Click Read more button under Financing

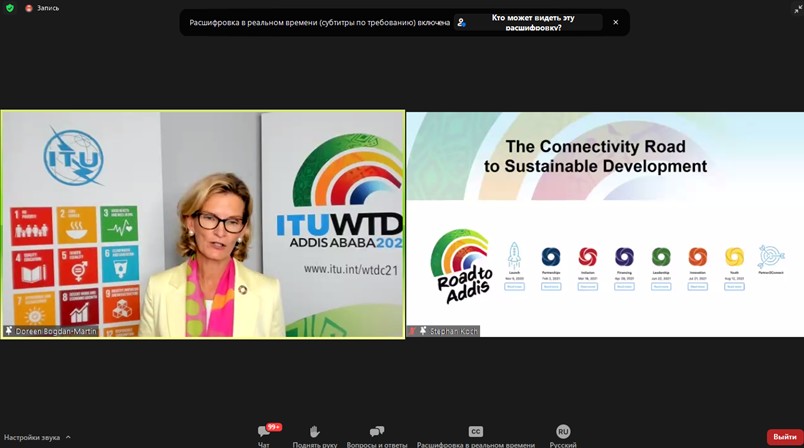(624, 287)
